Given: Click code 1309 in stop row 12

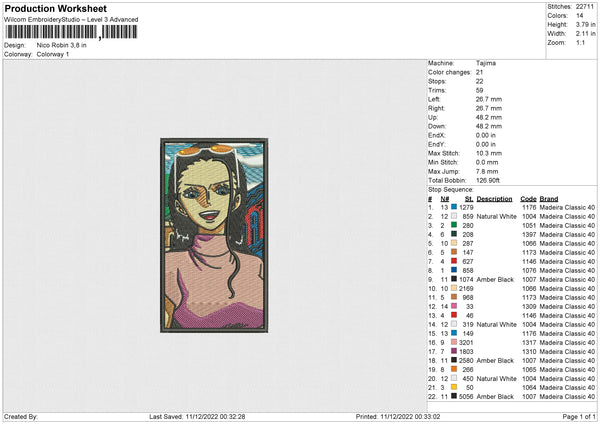Looking at the screenshot, I should point(529,307).
